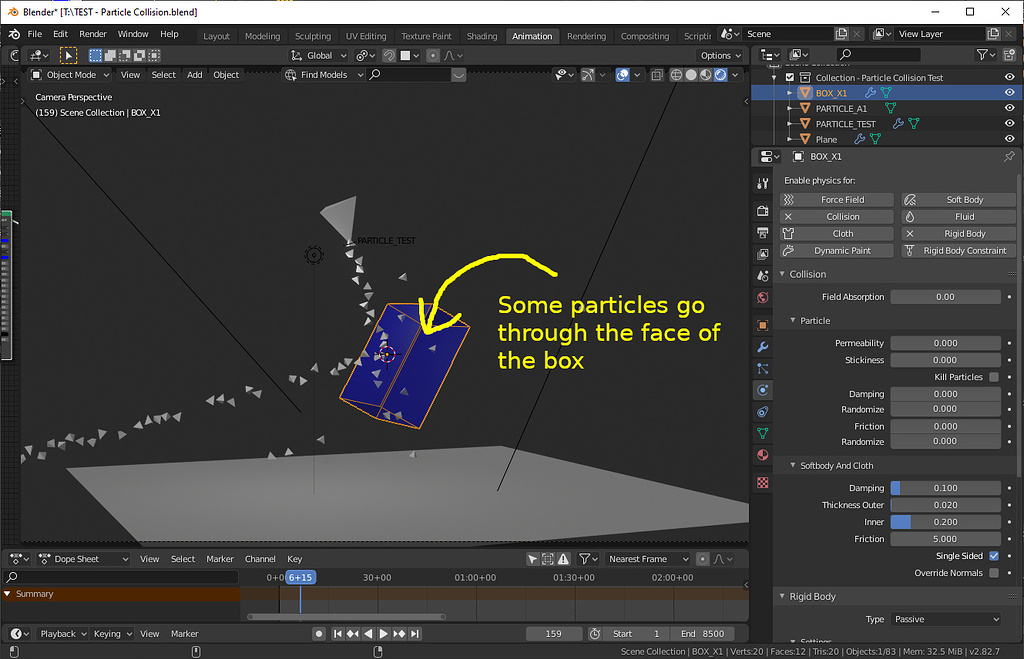Enable Kill Particles checkbox
The image size is (1024, 659).
click(x=994, y=377)
